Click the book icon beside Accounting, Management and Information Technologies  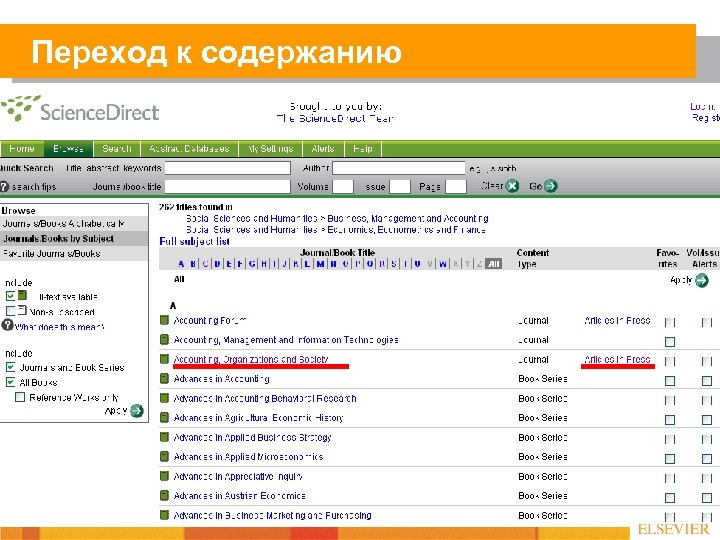(x=164, y=339)
